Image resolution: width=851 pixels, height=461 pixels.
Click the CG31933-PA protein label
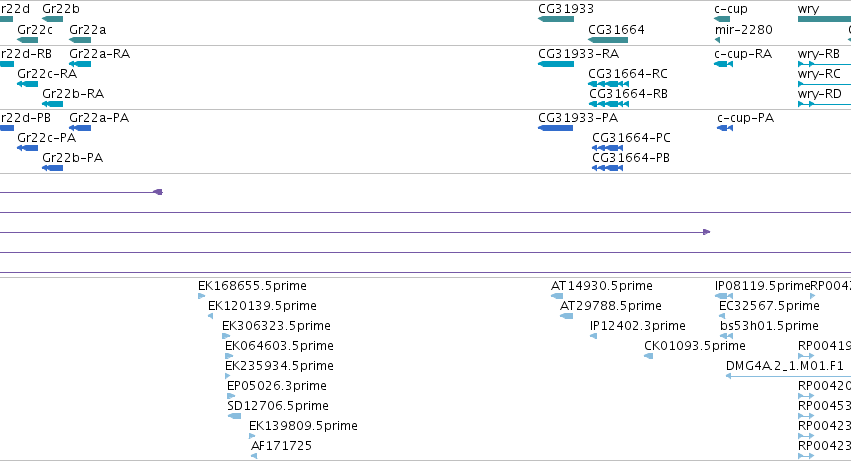click(x=577, y=118)
